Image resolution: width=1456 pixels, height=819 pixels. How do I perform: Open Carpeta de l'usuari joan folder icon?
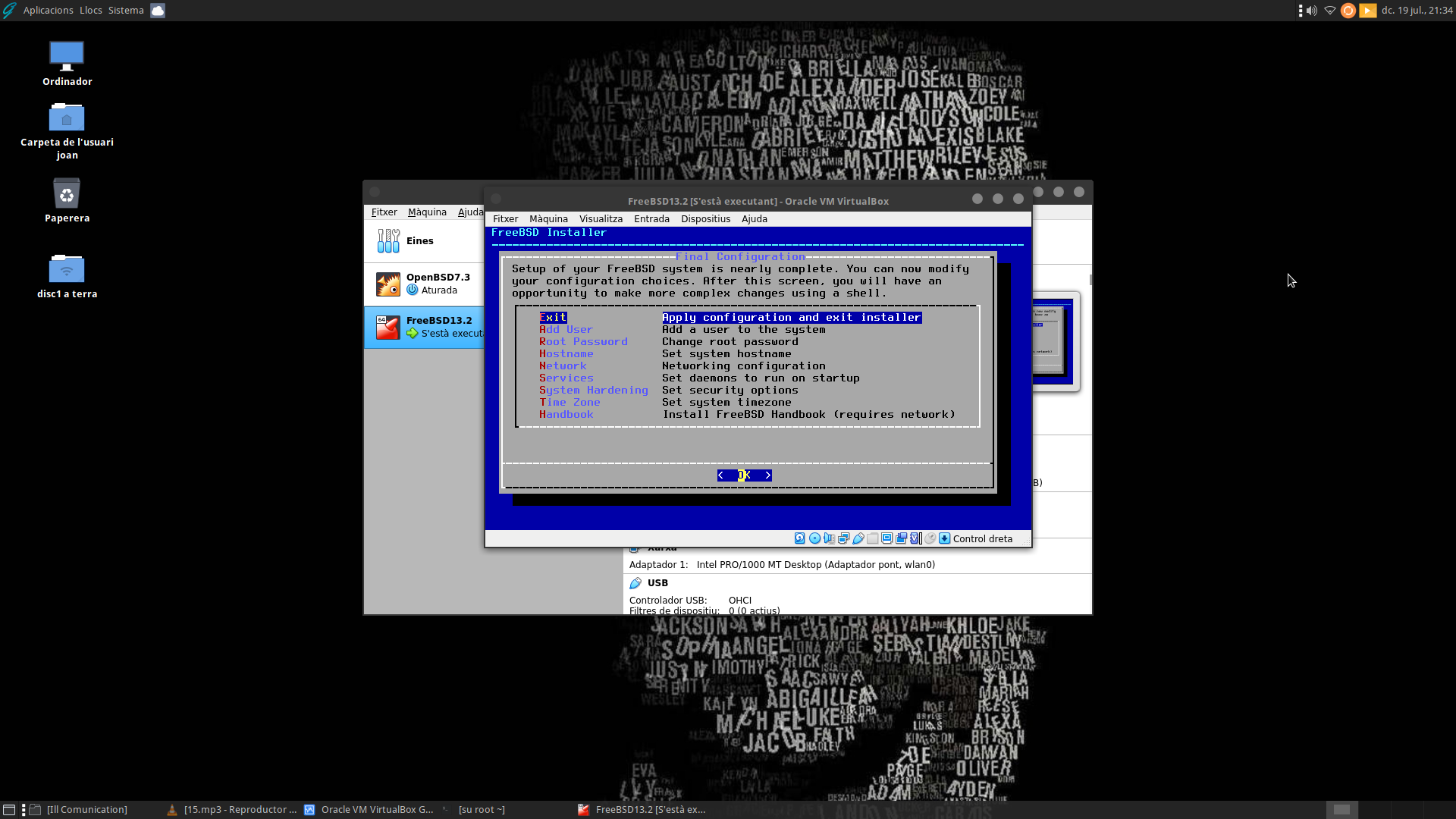pyautogui.click(x=67, y=131)
